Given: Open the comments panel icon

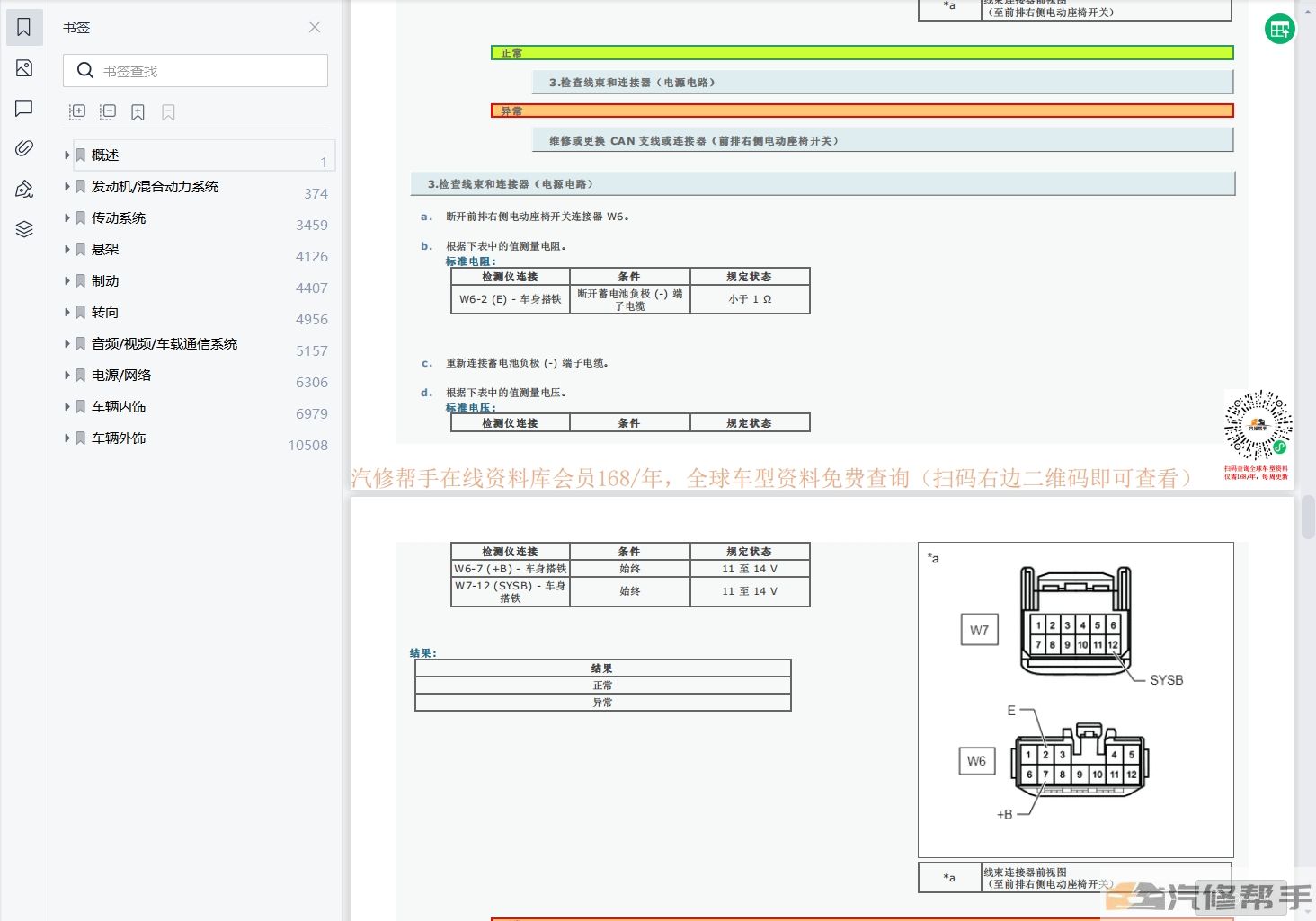Looking at the screenshot, I should tap(24, 109).
